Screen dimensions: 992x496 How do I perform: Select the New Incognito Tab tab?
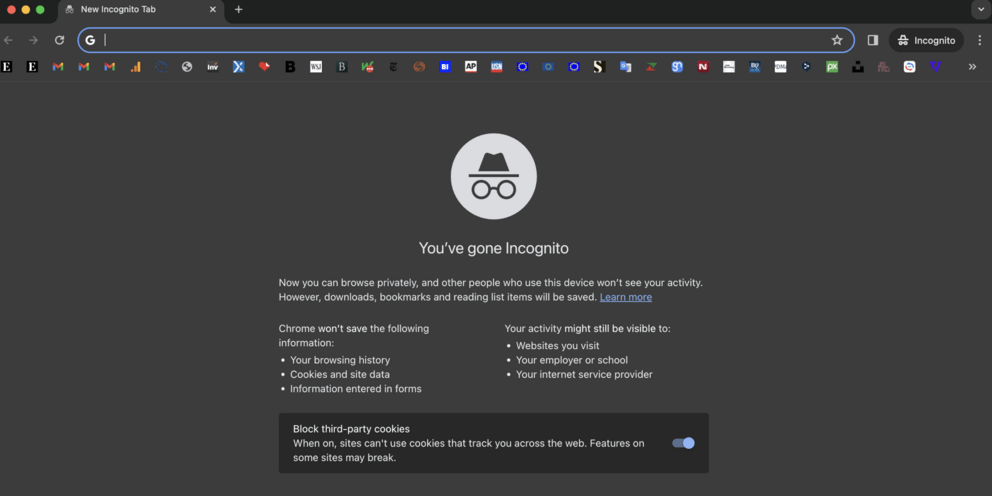point(140,10)
